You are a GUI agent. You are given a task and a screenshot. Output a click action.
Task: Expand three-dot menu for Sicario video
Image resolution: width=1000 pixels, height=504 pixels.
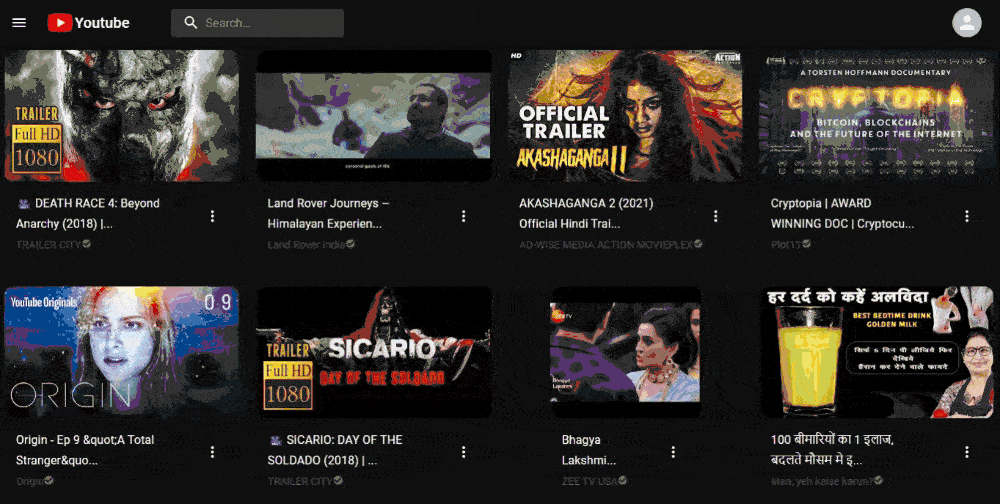pos(463,452)
